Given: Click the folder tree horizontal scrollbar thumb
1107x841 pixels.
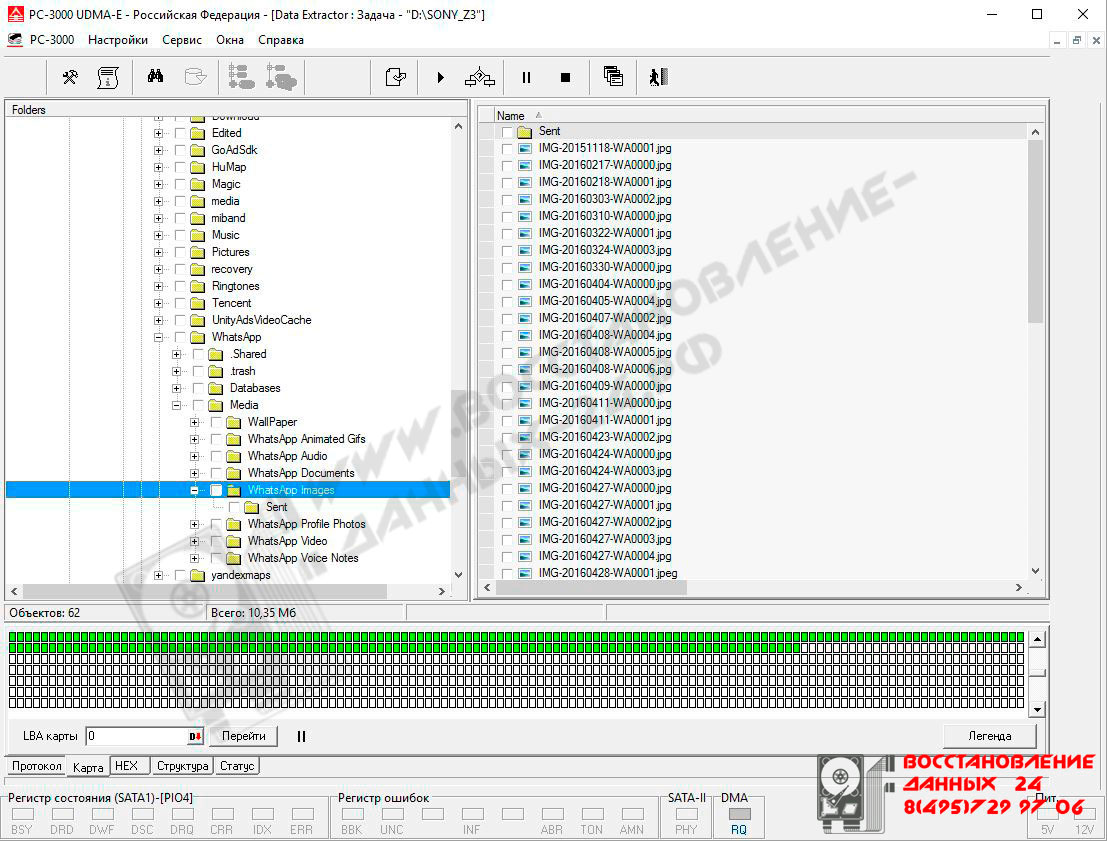Looking at the screenshot, I should point(205,591).
